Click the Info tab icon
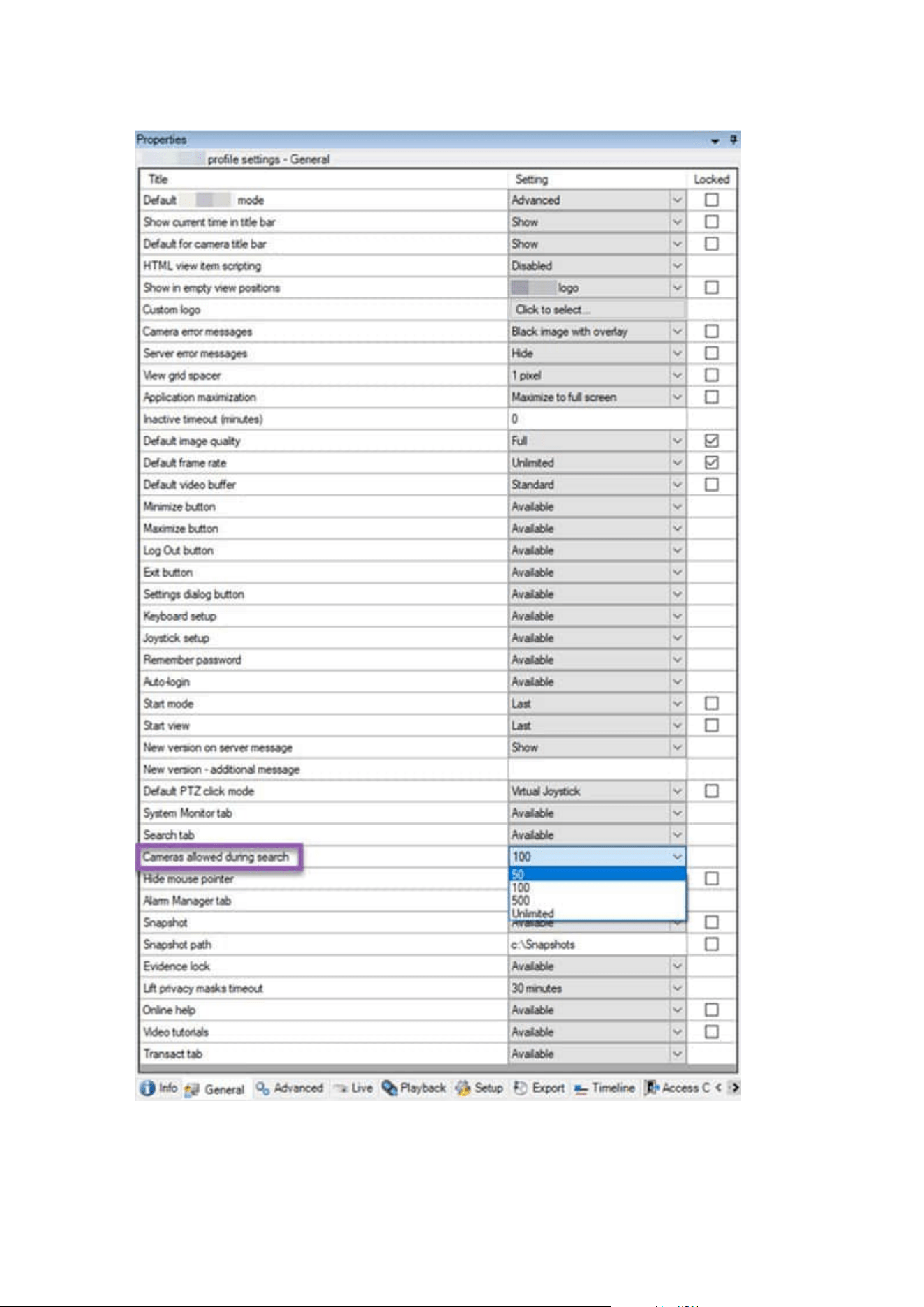924x1307 pixels. click(147, 1088)
